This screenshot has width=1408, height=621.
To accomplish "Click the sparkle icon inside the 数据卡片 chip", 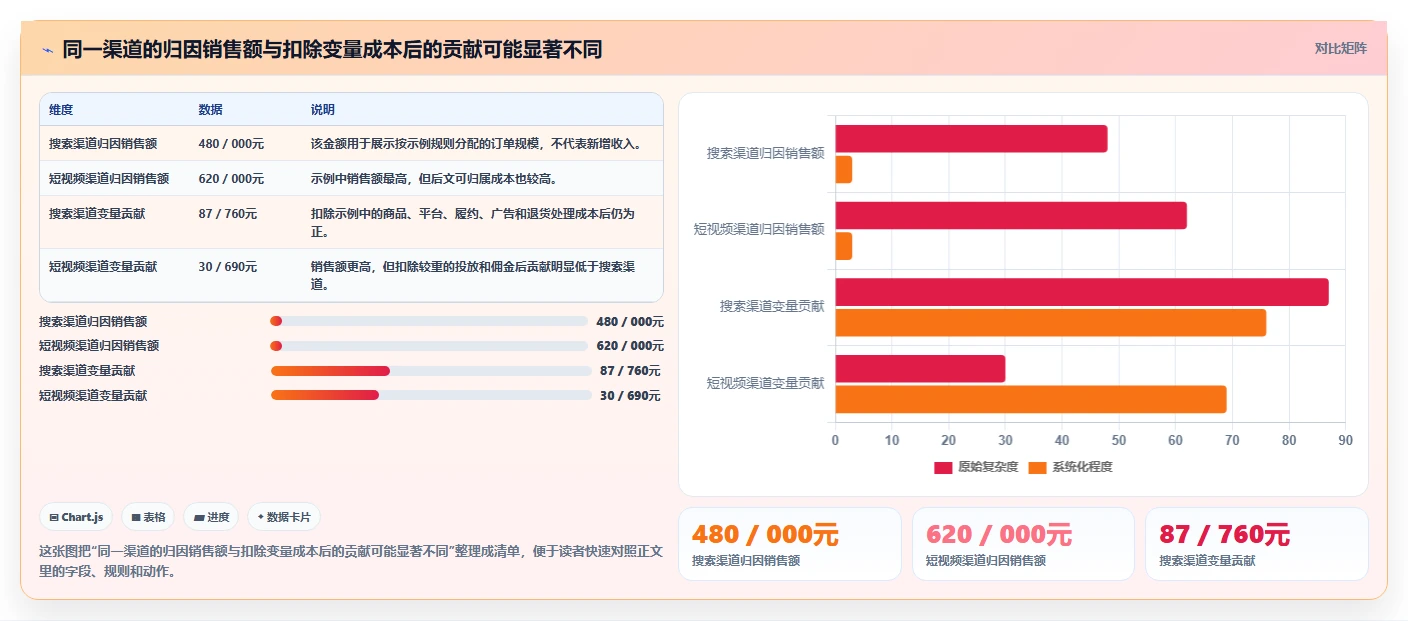I will click(260, 517).
